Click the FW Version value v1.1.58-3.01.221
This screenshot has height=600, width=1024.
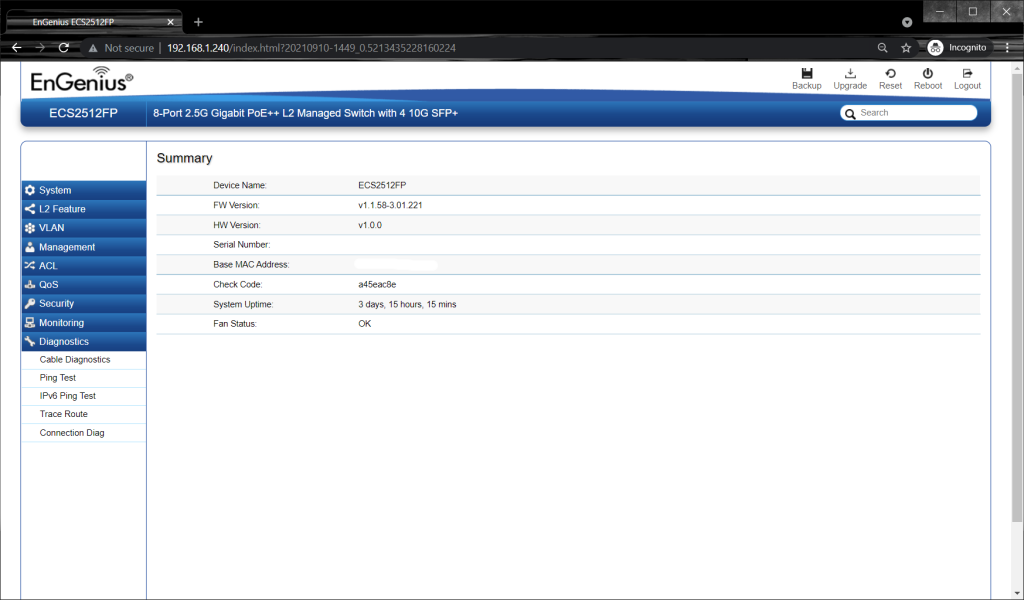tap(390, 205)
